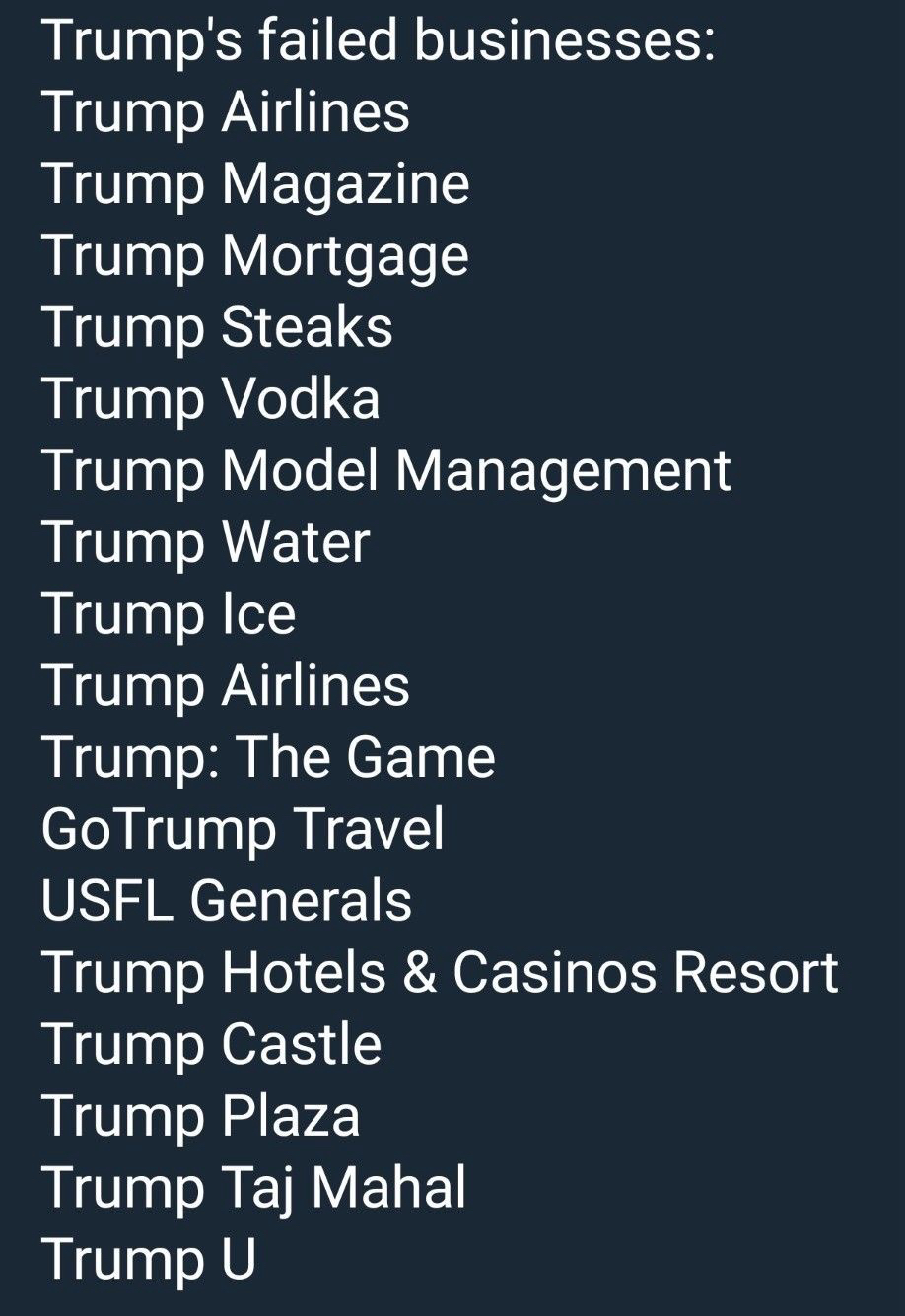Click the word "Management"
The width and height of the screenshot is (905, 1316).
(563, 471)
